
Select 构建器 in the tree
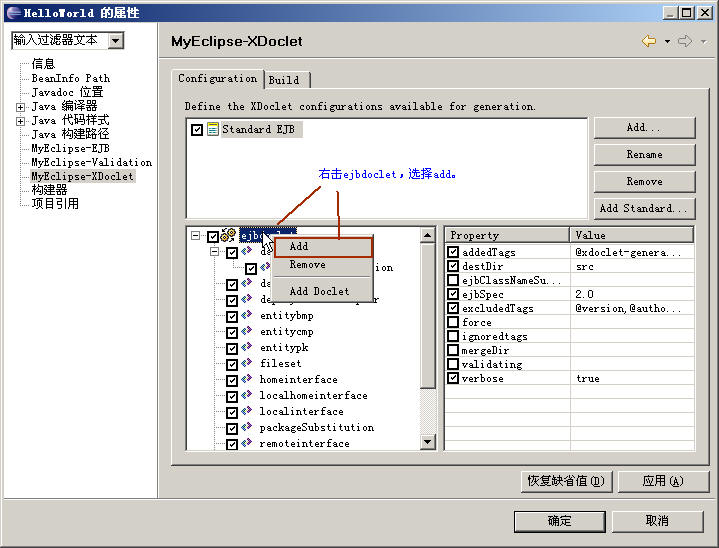[49, 190]
